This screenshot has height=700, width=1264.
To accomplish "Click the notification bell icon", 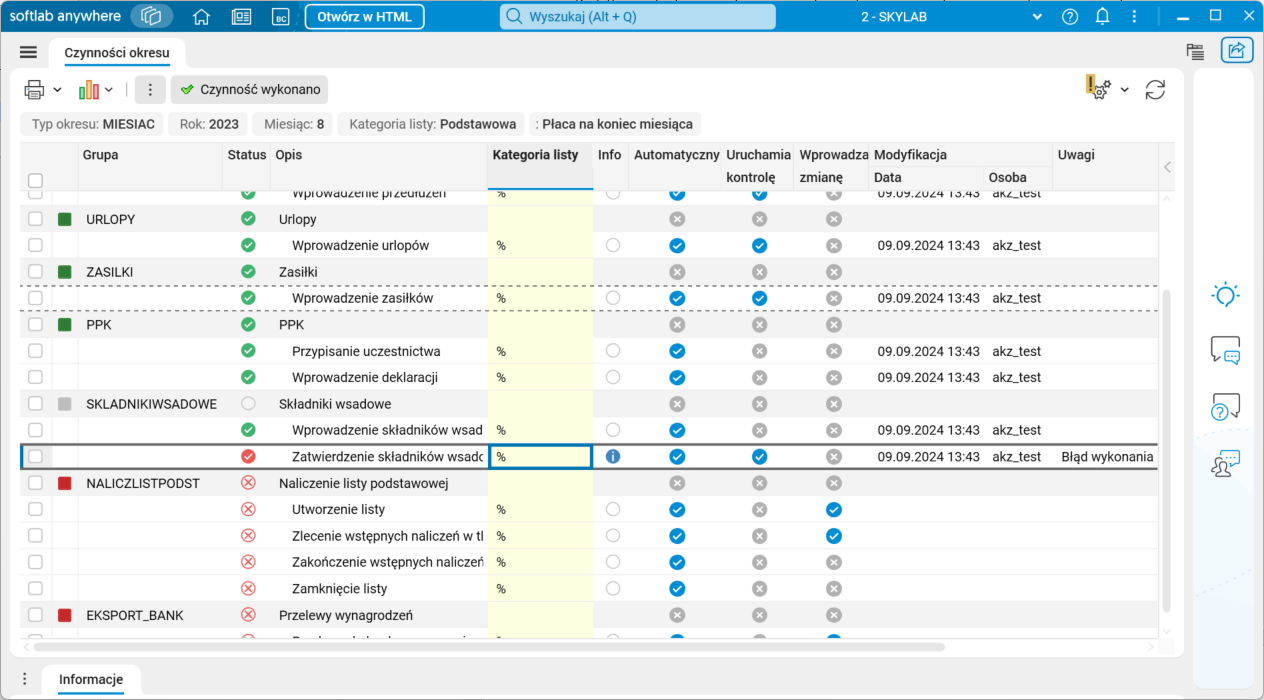I will pyautogui.click(x=1103, y=15).
